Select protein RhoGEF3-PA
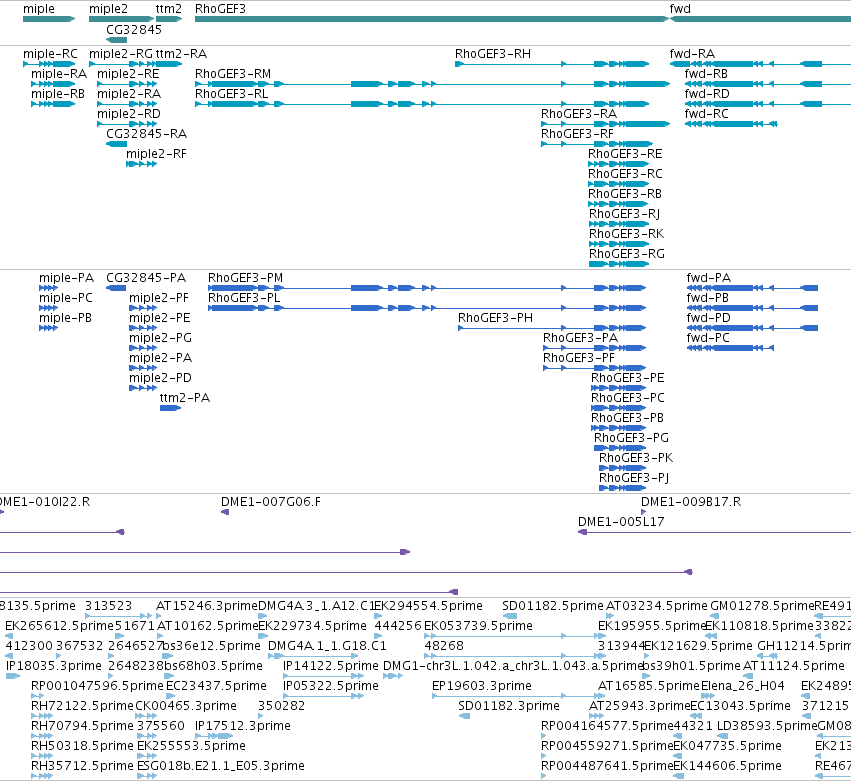This screenshot has width=851, height=781. pyautogui.click(x=595, y=348)
